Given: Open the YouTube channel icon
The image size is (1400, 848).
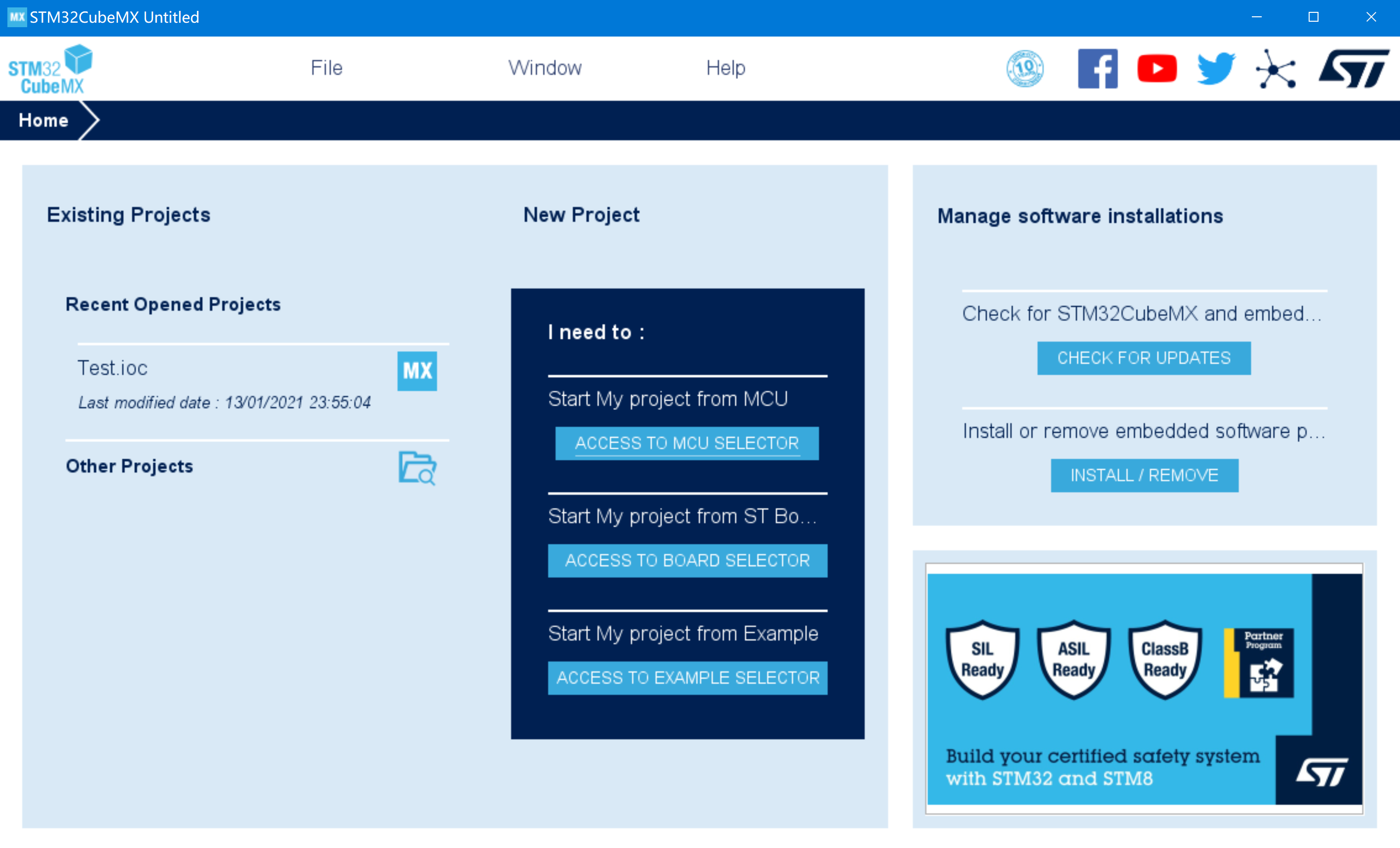Looking at the screenshot, I should click(x=1157, y=69).
